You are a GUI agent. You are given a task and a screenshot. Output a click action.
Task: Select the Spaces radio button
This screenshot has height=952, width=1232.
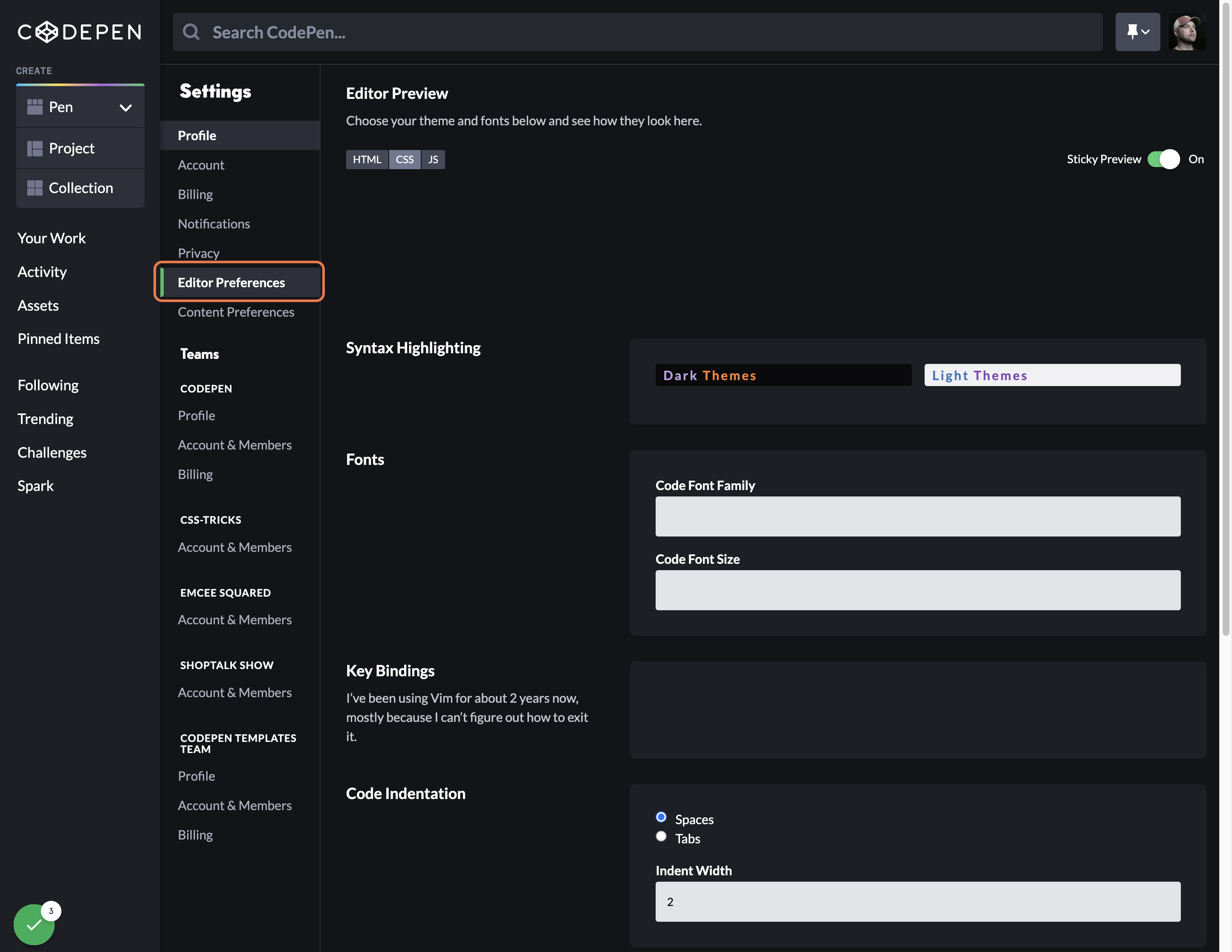click(x=661, y=816)
